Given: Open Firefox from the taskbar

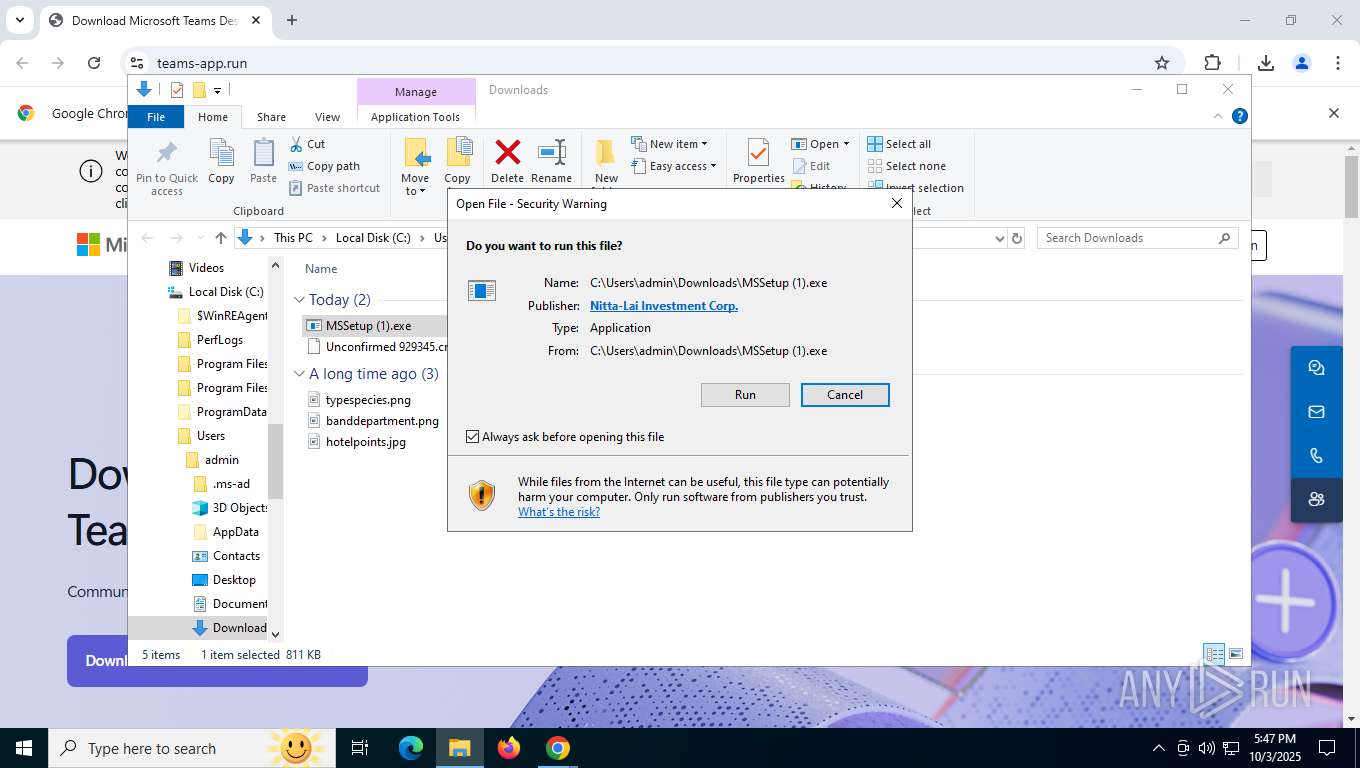Looking at the screenshot, I should tap(509, 748).
